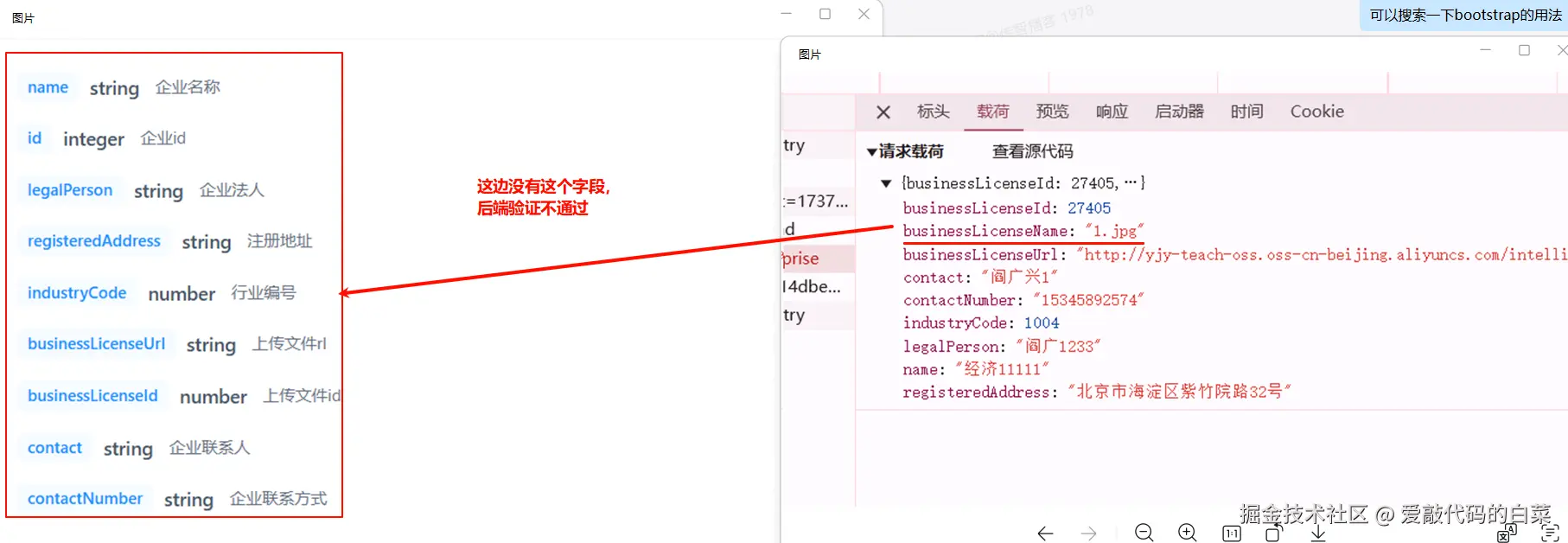
Task: Select the 'prise' request row
Action: point(818,259)
